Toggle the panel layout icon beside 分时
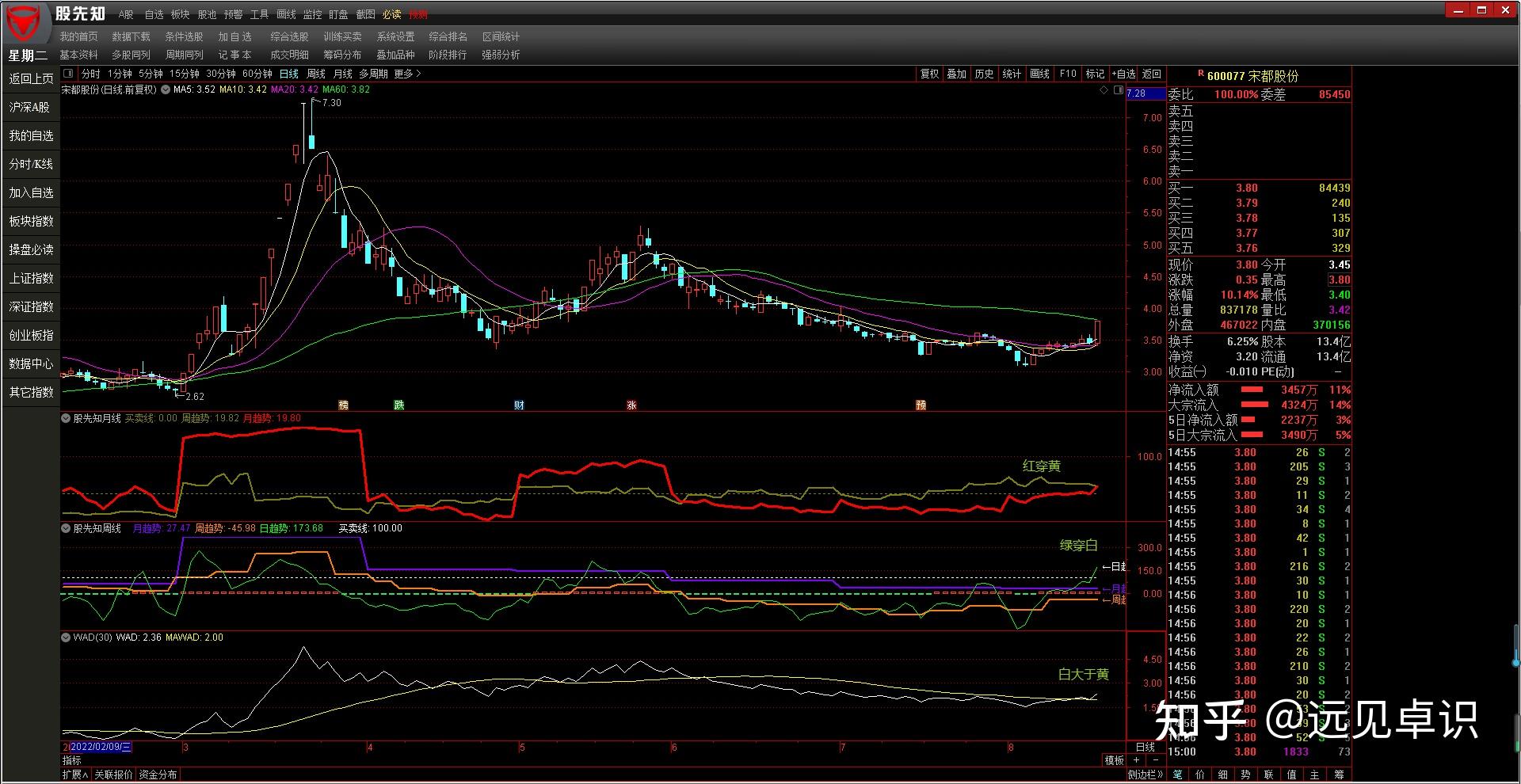The height and width of the screenshot is (784, 1521). [68, 74]
